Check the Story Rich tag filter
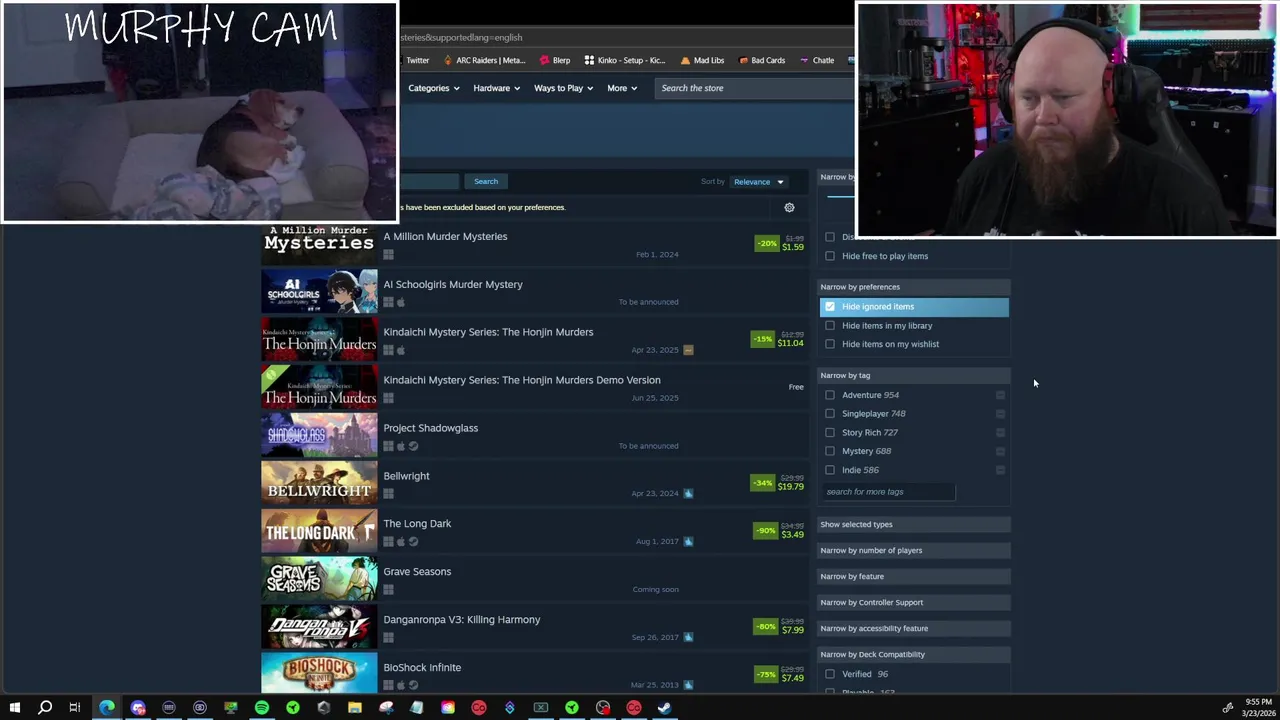 click(x=830, y=433)
